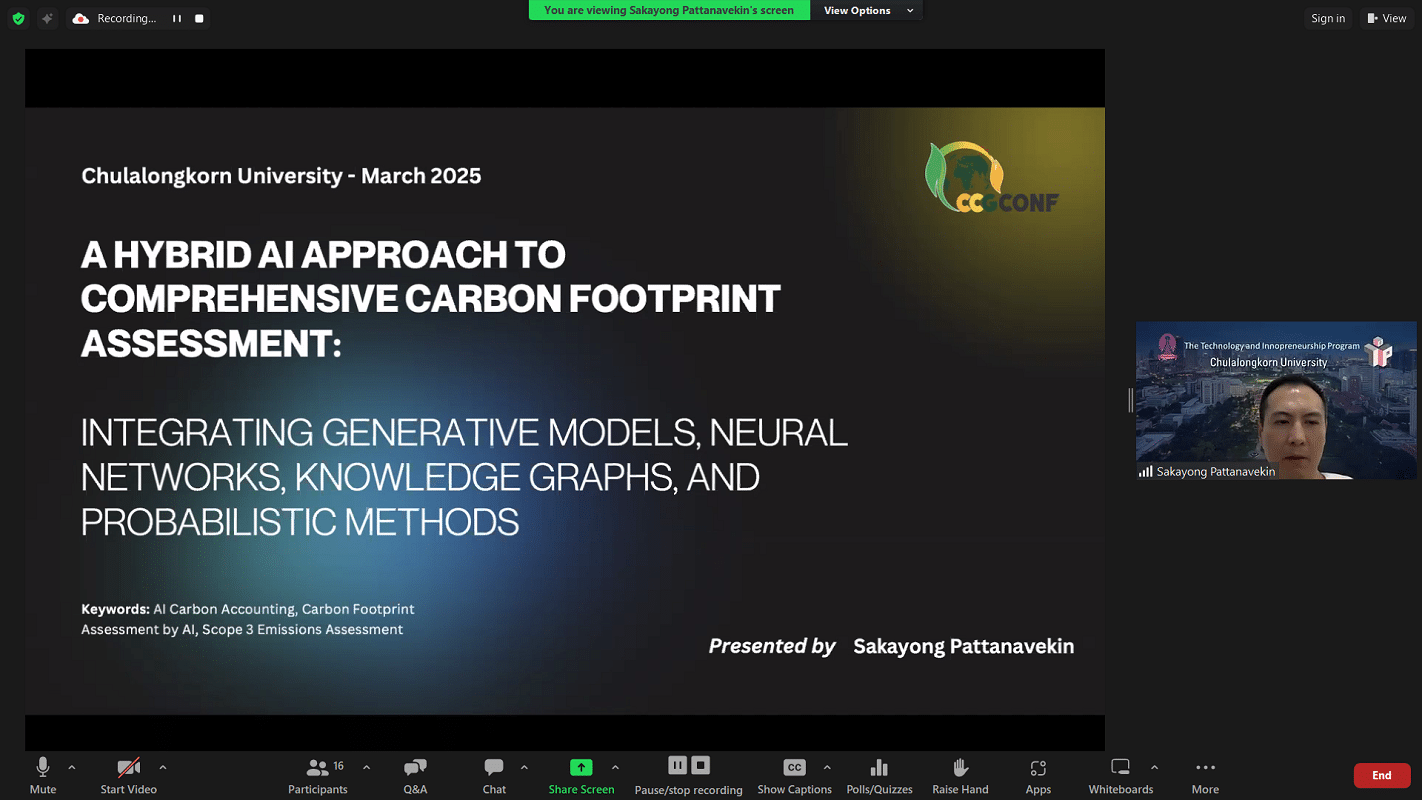Image resolution: width=1422 pixels, height=800 pixels.
Task: Click the green Share Screen icon
Action: (x=581, y=768)
